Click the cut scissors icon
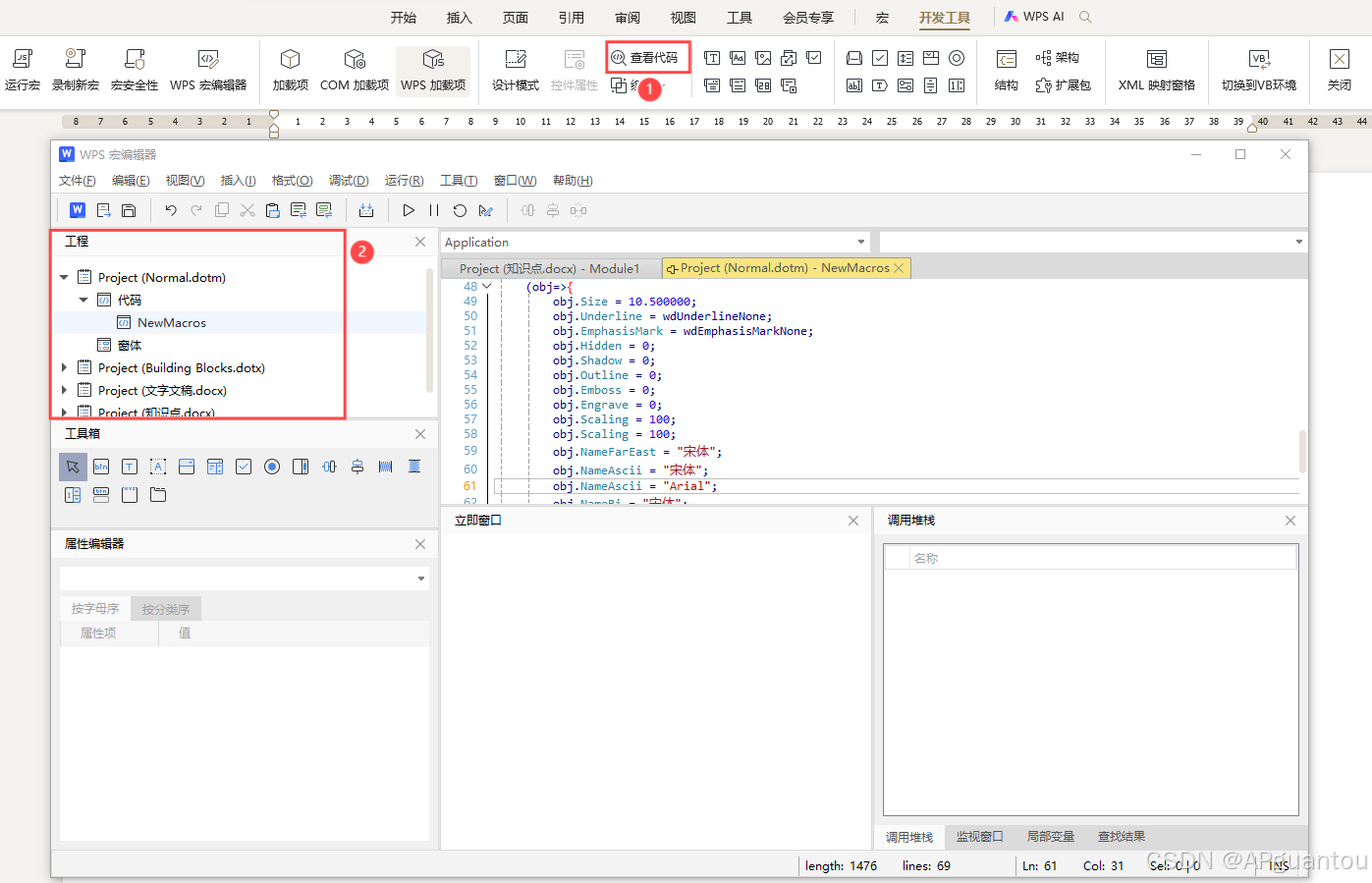1372x883 pixels. 247,210
